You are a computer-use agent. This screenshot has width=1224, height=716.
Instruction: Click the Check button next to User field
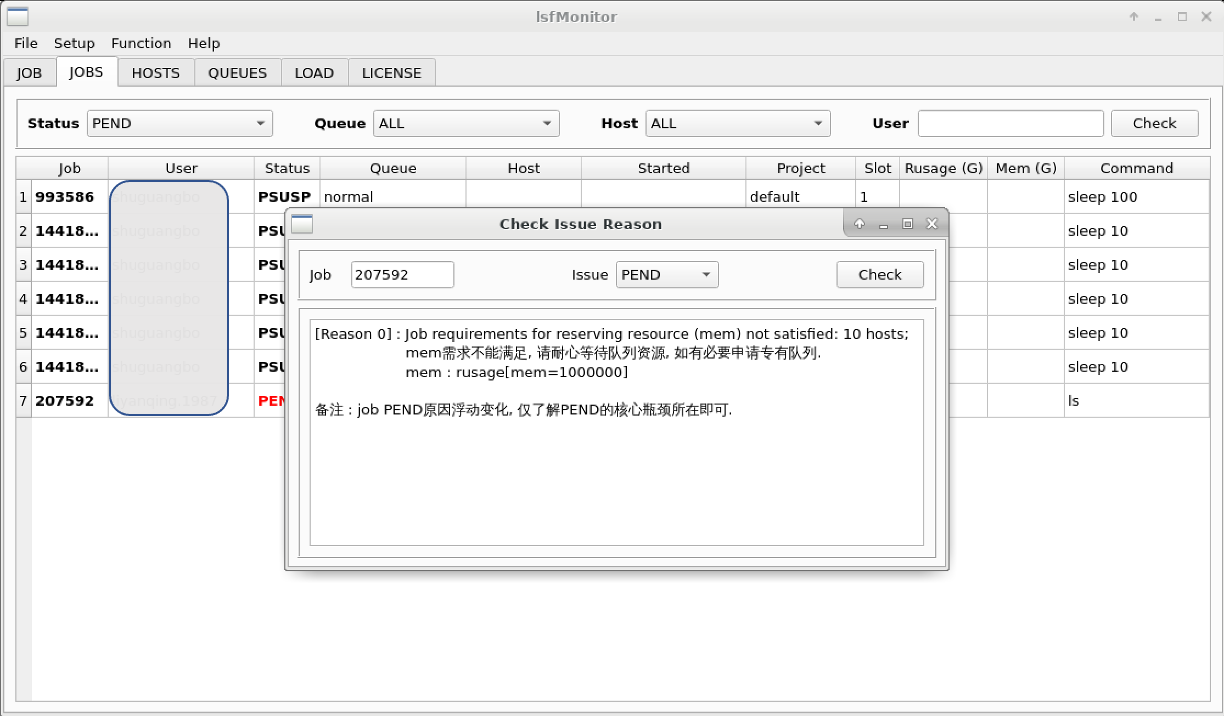1154,123
